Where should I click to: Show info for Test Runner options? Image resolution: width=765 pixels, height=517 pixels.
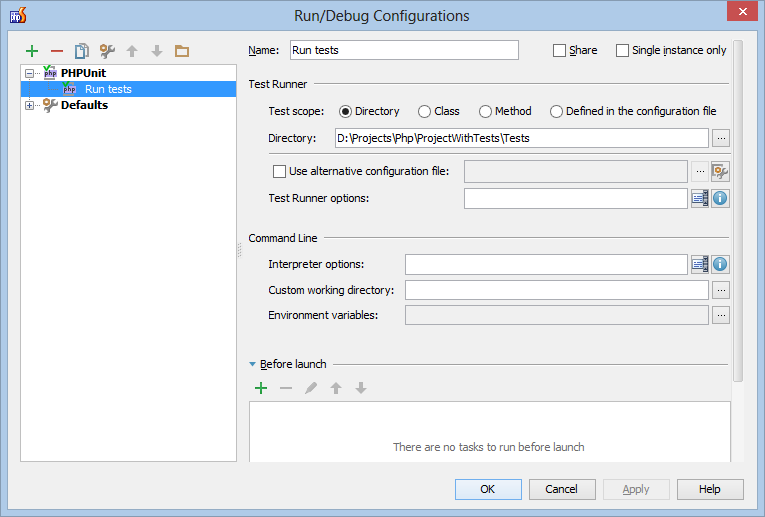tap(720, 198)
